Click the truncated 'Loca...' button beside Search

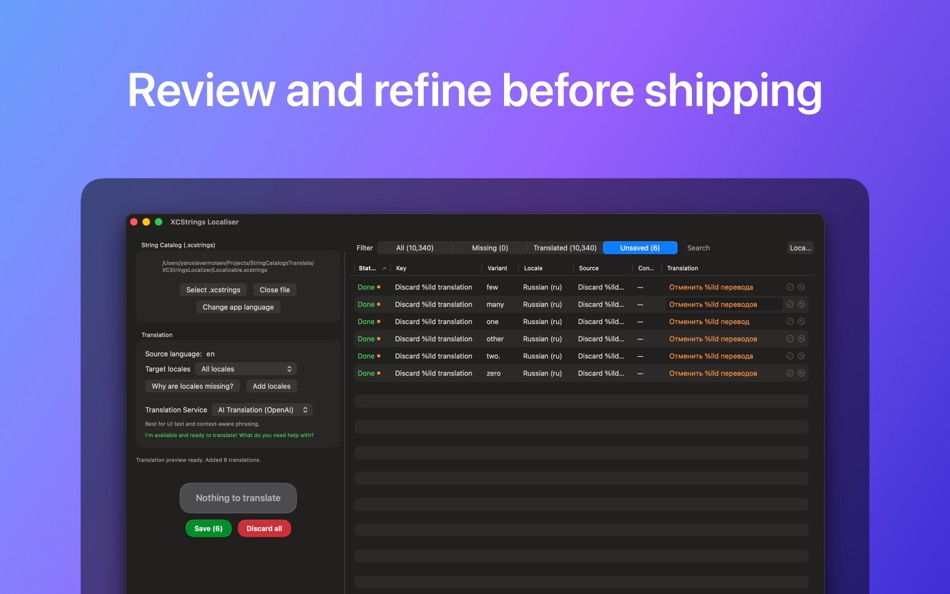[800, 248]
